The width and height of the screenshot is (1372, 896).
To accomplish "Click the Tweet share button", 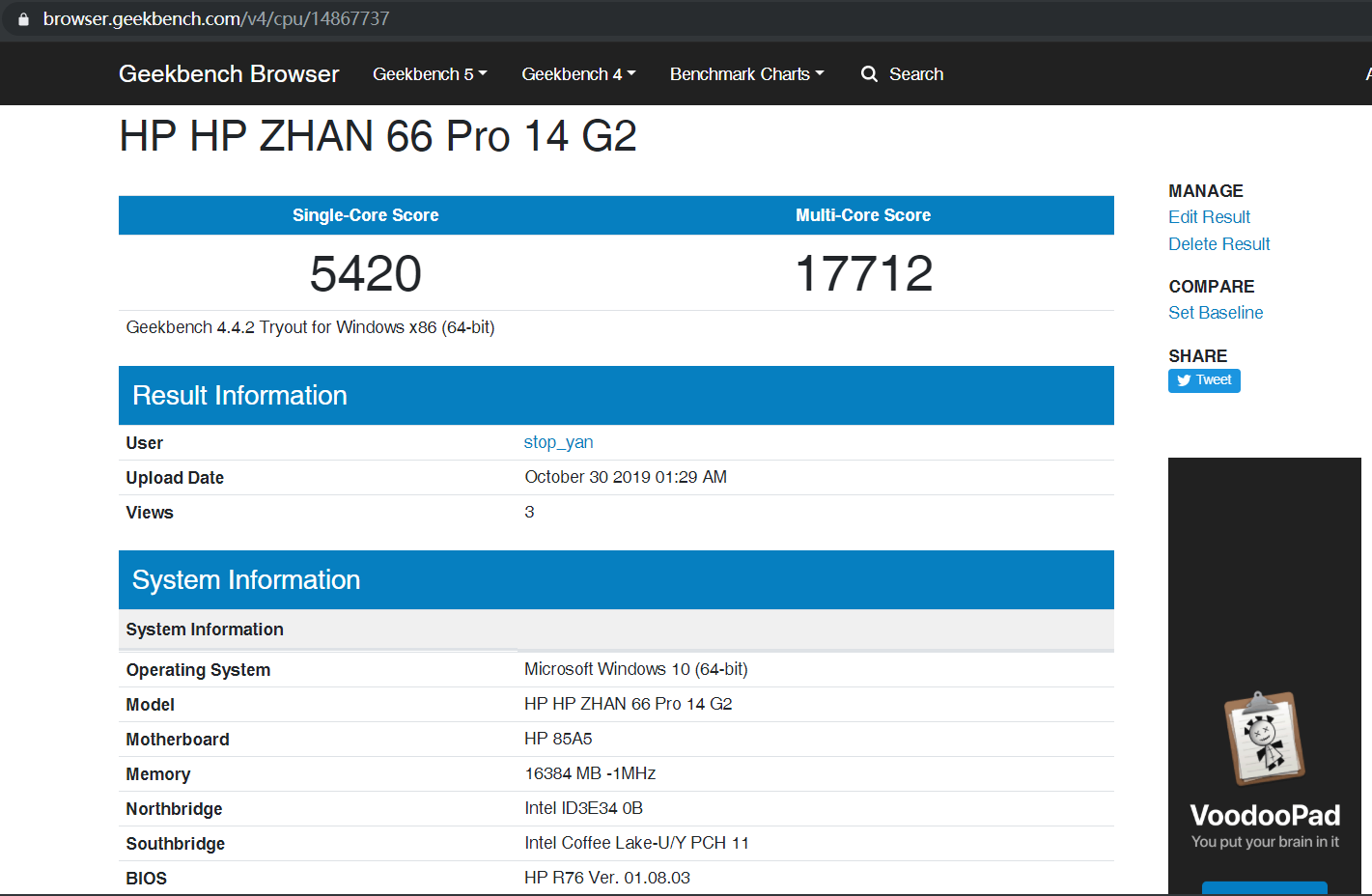I will coord(1204,380).
